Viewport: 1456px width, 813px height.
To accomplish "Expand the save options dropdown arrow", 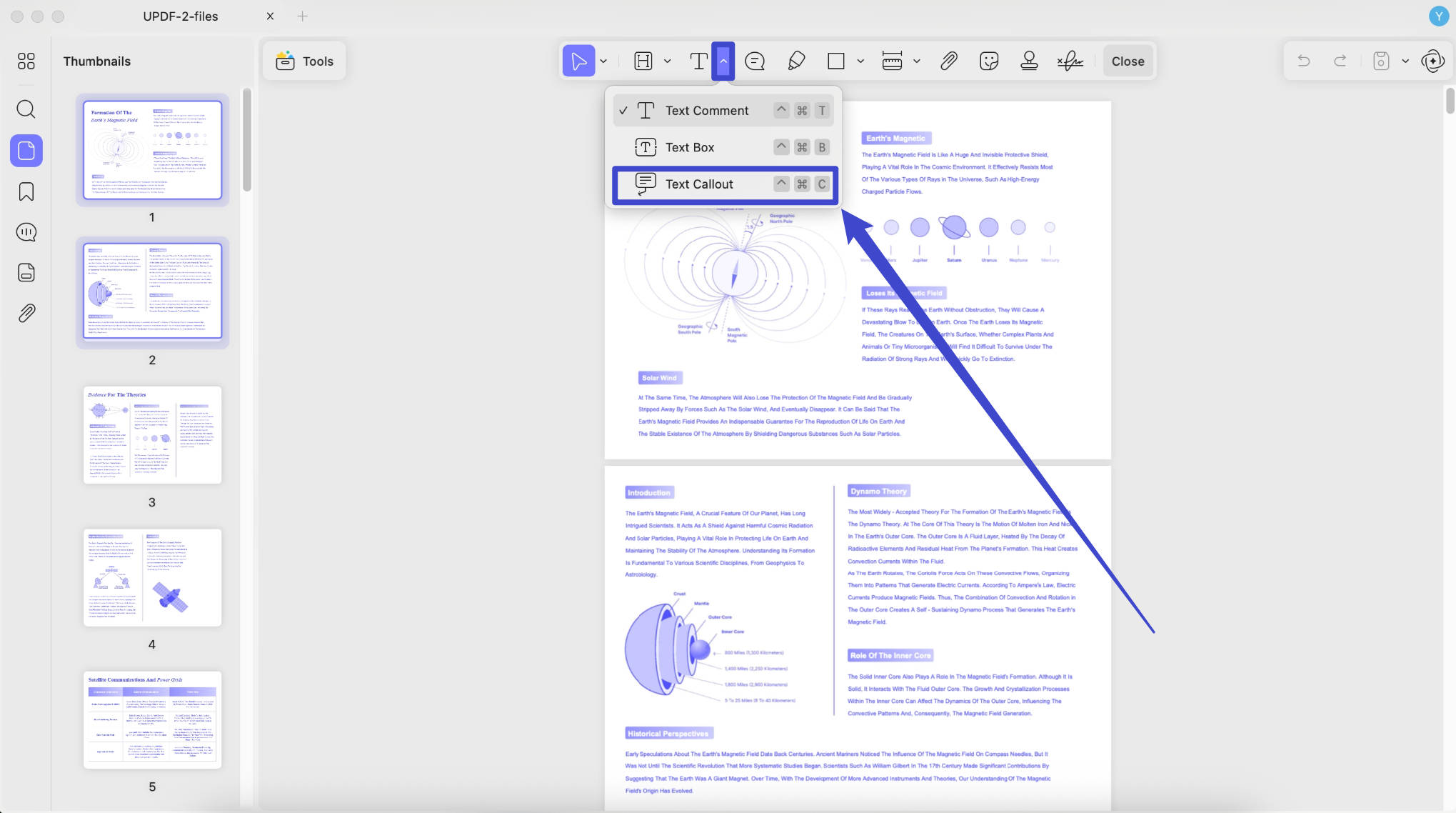I will click(1405, 61).
